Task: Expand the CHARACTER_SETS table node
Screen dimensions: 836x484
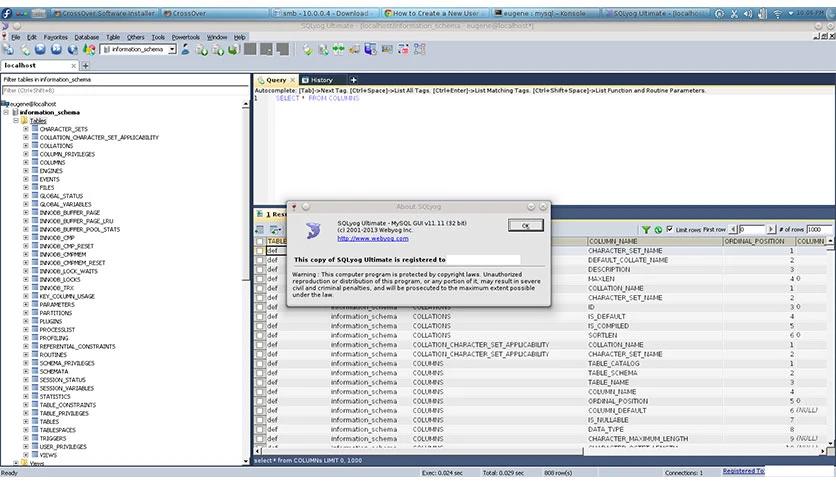Action: 26,129
